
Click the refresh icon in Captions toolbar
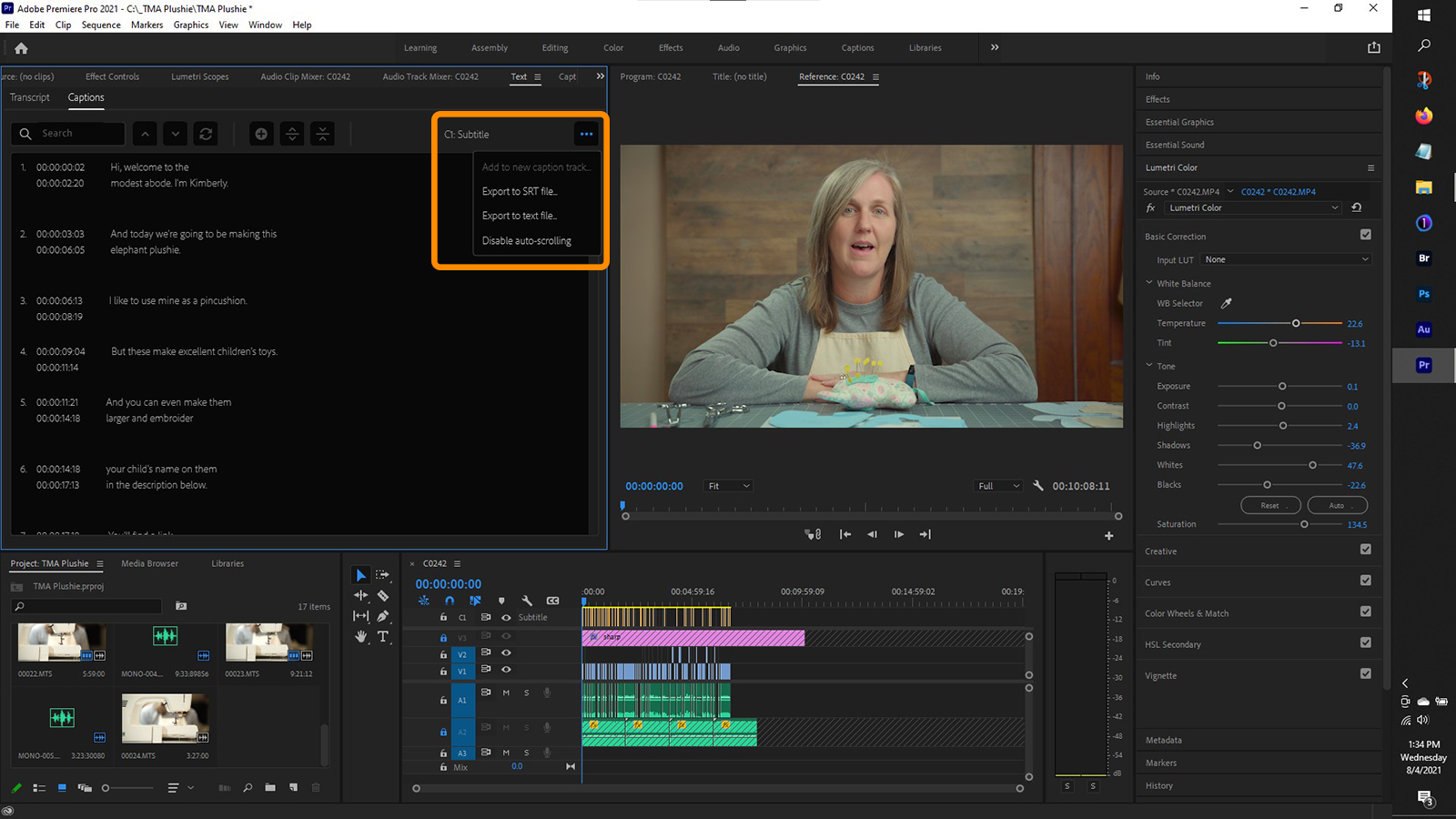(x=207, y=134)
